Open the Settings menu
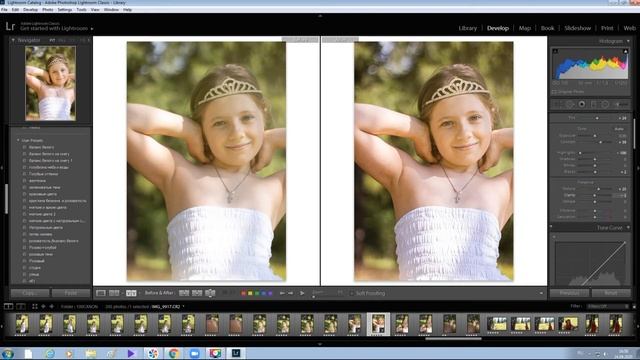This screenshot has height=360, width=640. (64, 9)
